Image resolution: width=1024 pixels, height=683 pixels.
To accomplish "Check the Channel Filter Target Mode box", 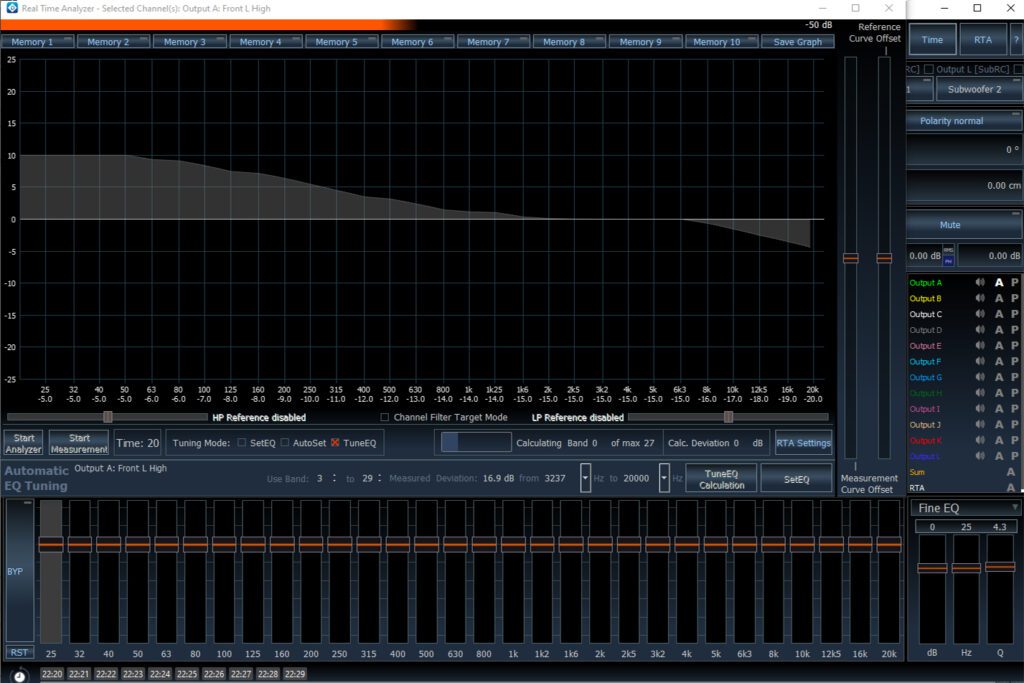I will coord(384,417).
